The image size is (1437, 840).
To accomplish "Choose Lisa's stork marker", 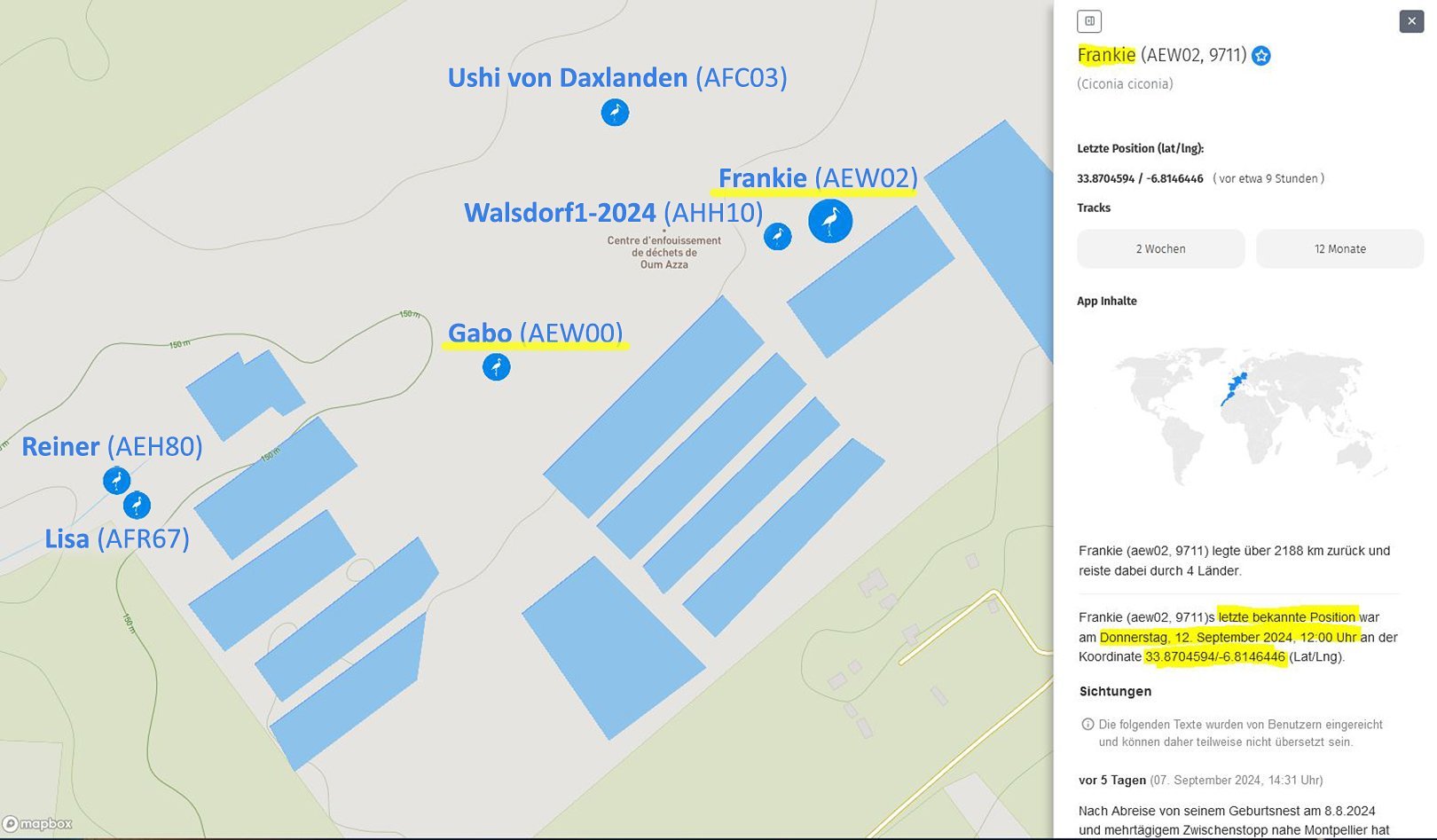I will [137, 506].
